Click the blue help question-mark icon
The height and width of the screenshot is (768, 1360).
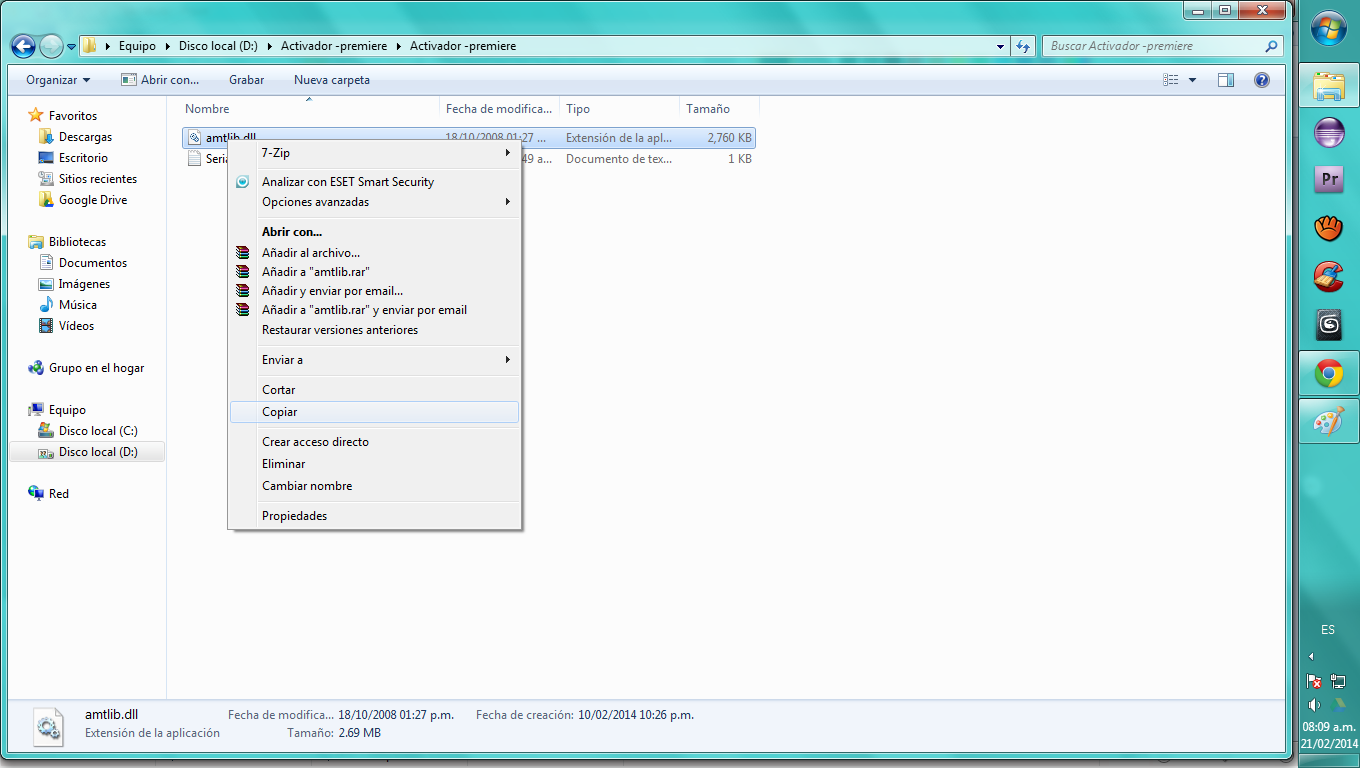tap(1262, 80)
